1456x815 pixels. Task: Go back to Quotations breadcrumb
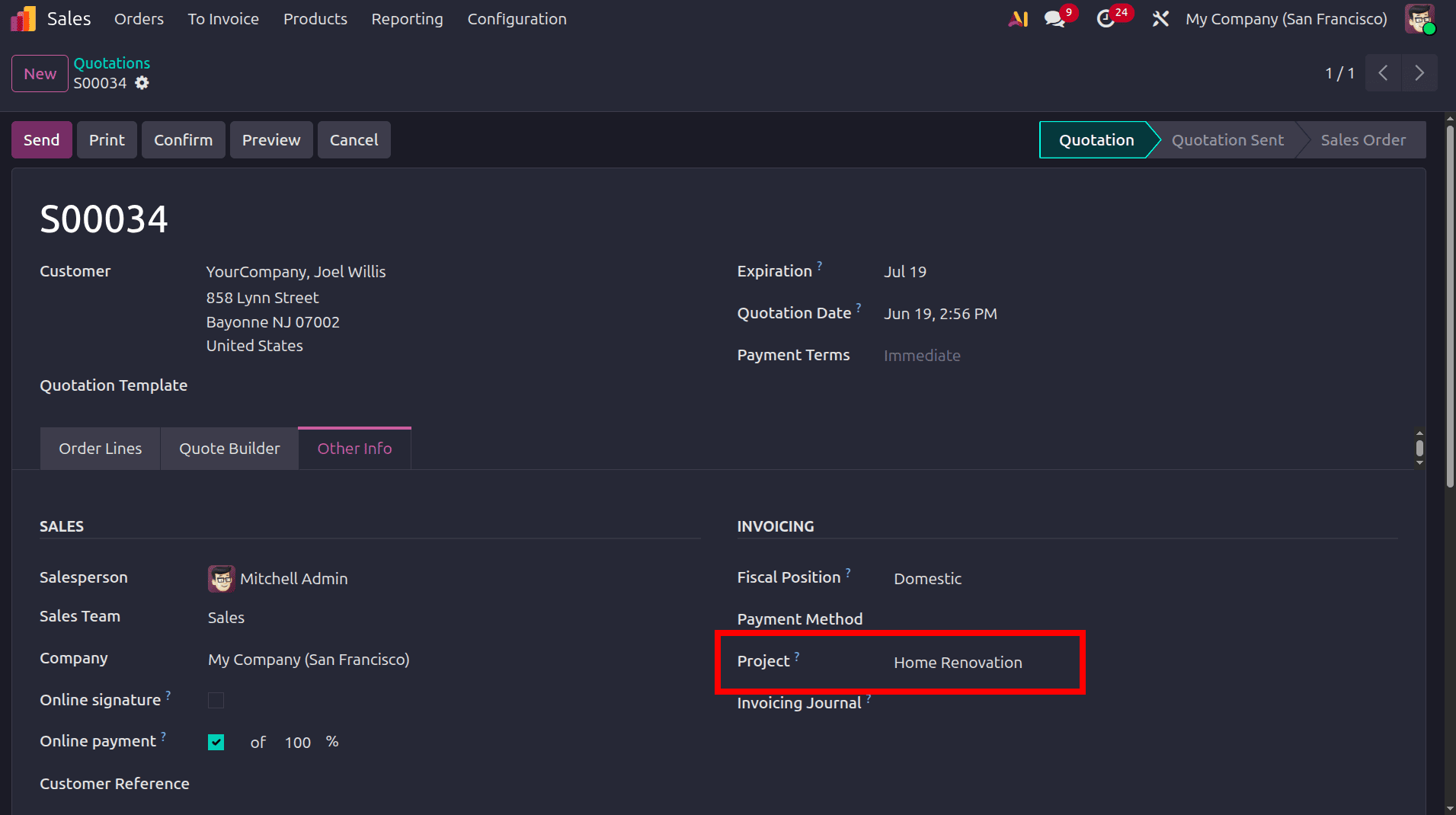(x=111, y=63)
